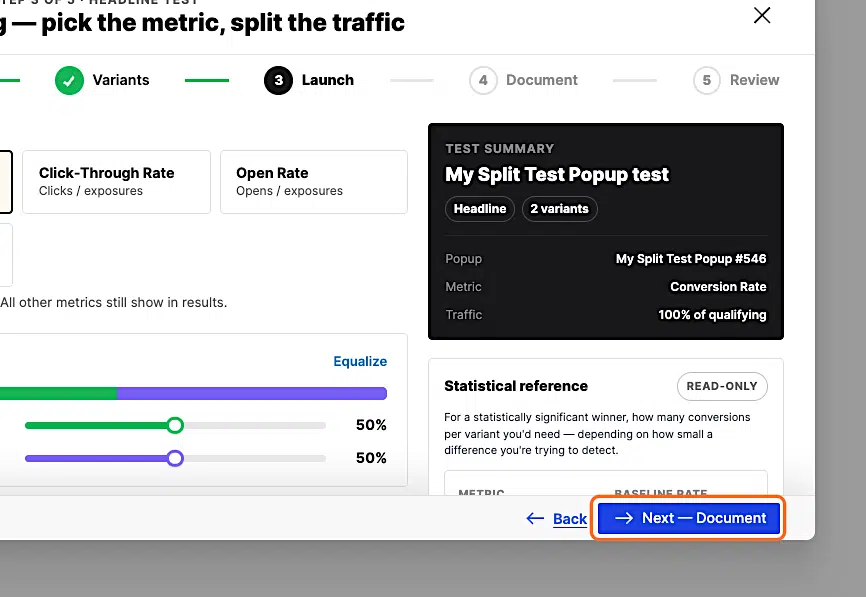Click 100% of qualifying traffic value
The image size is (866, 597).
point(712,315)
